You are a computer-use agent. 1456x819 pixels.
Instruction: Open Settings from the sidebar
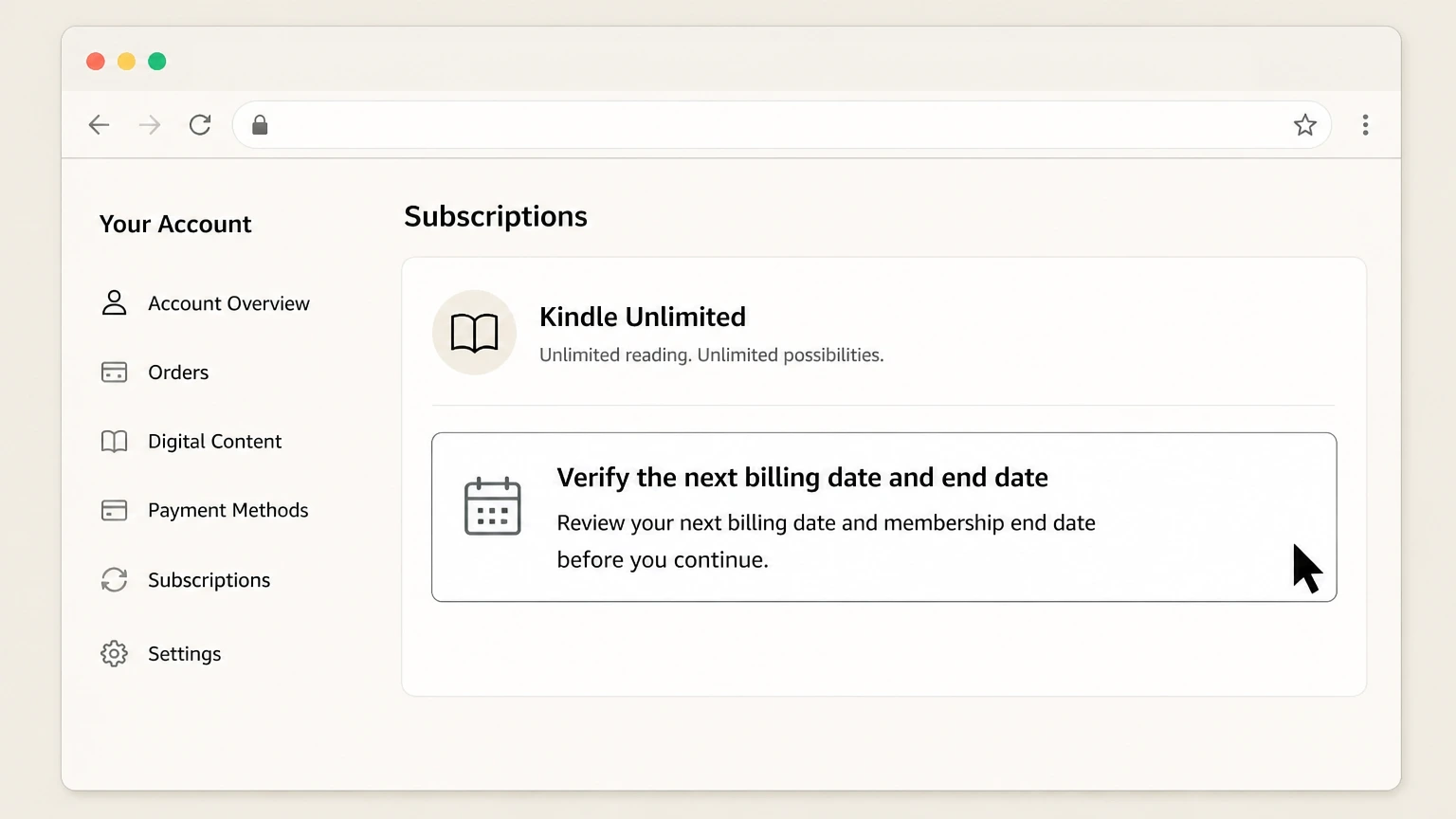(x=184, y=654)
